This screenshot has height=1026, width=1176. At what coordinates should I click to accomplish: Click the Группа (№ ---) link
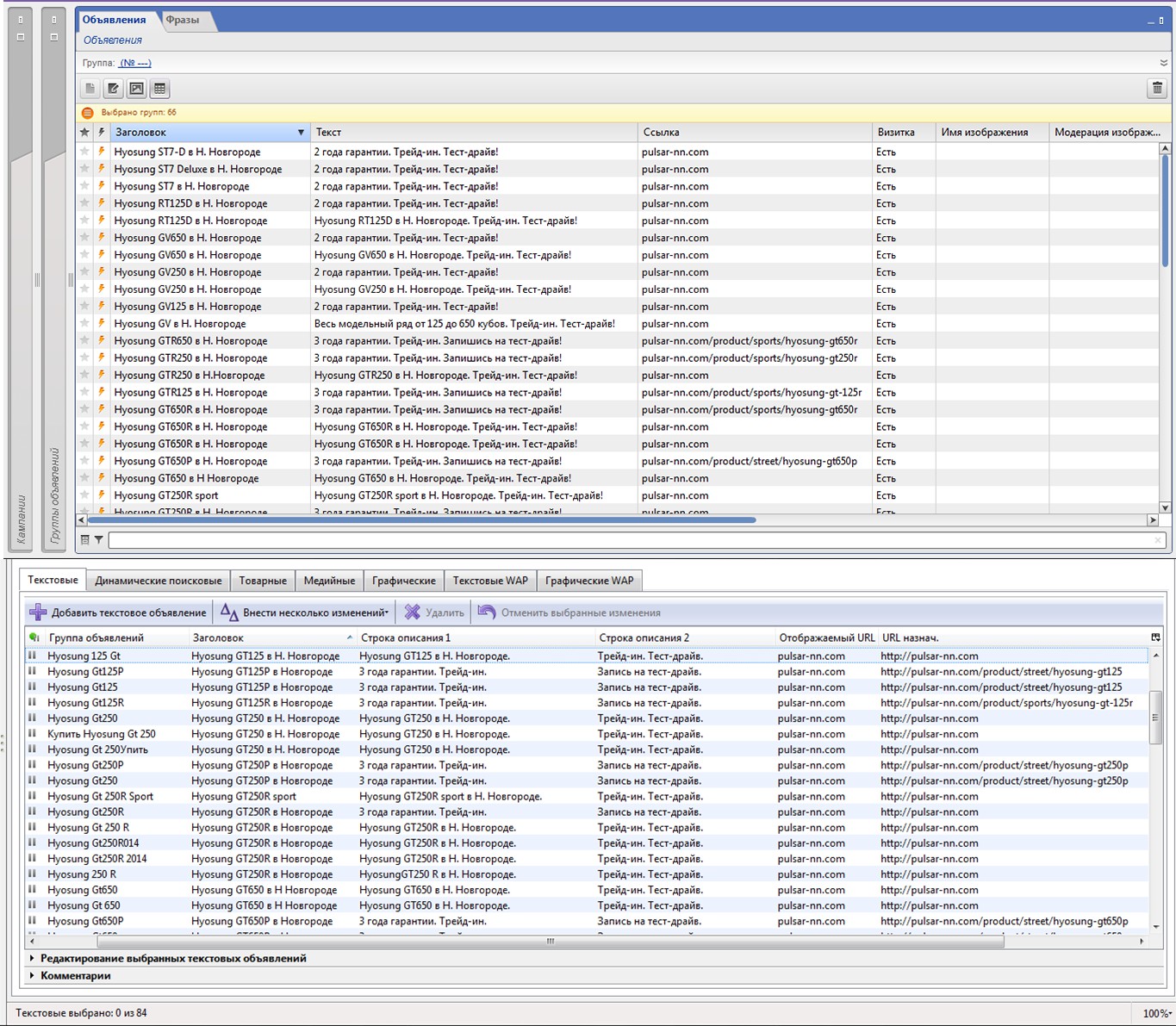pyautogui.click(x=135, y=63)
